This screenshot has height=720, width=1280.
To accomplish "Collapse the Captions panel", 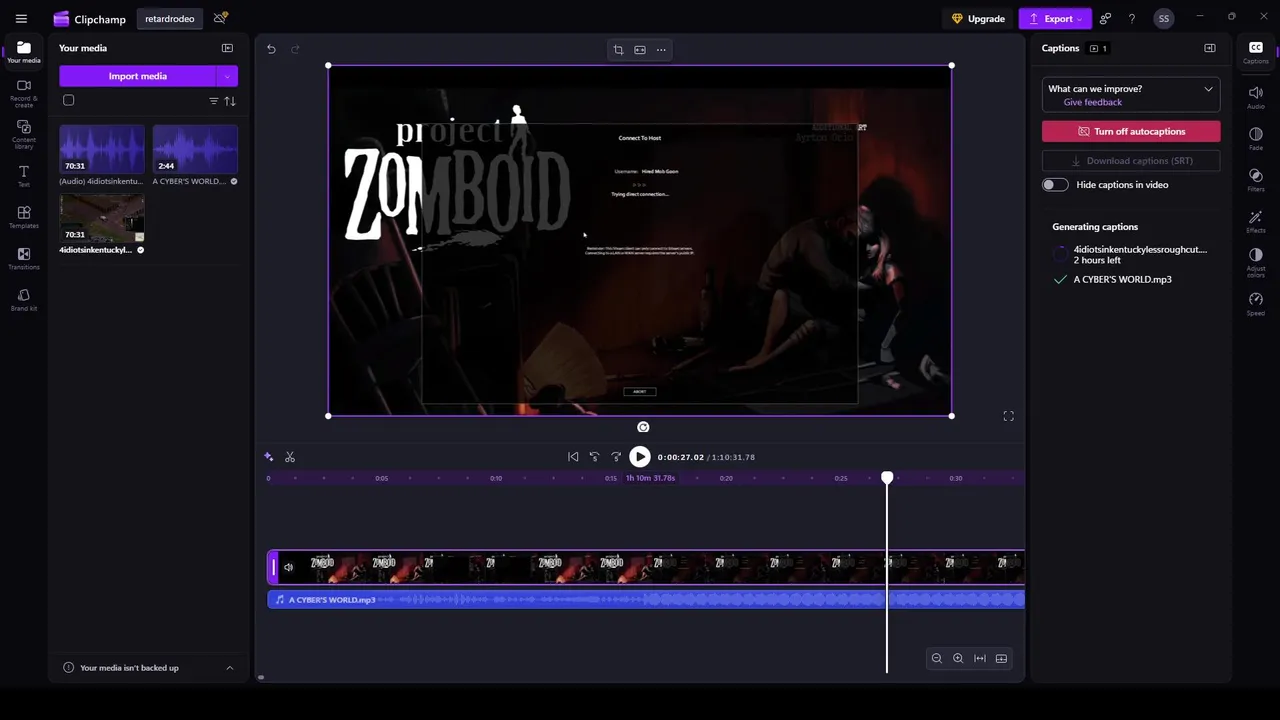I will (1209, 48).
